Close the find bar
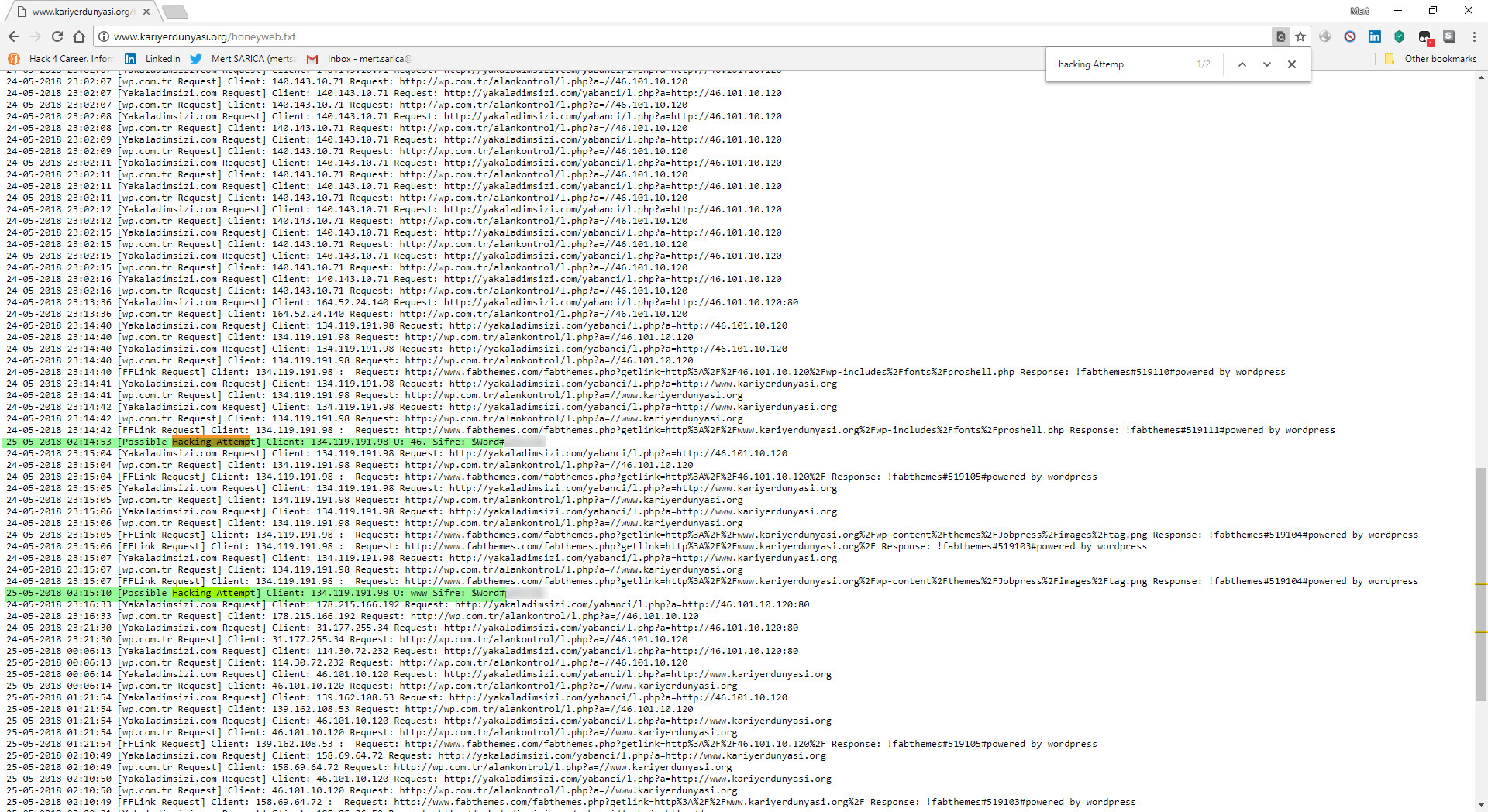 (x=1292, y=64)
